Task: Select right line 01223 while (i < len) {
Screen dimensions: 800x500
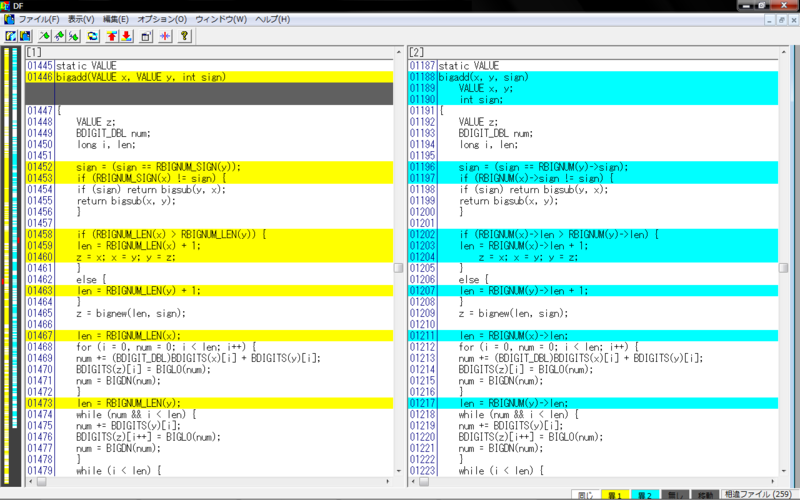Action: click(593, 470)
